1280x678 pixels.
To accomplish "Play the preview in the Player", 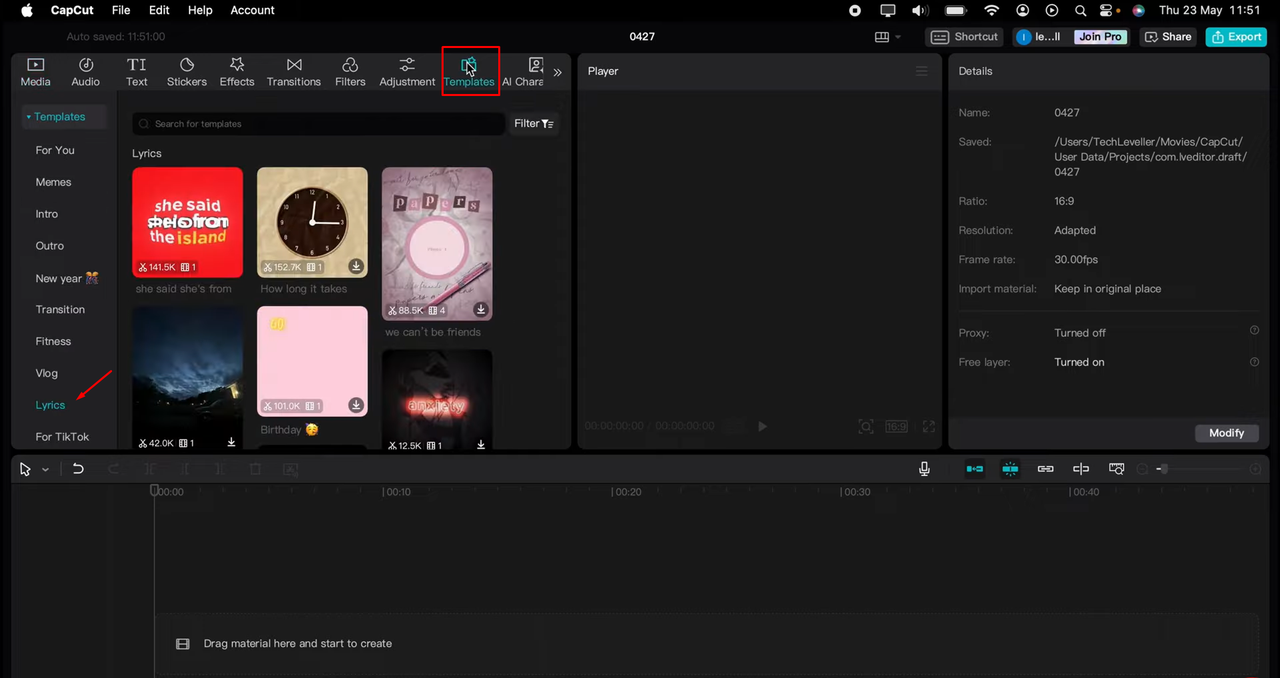I will (762, 426).
